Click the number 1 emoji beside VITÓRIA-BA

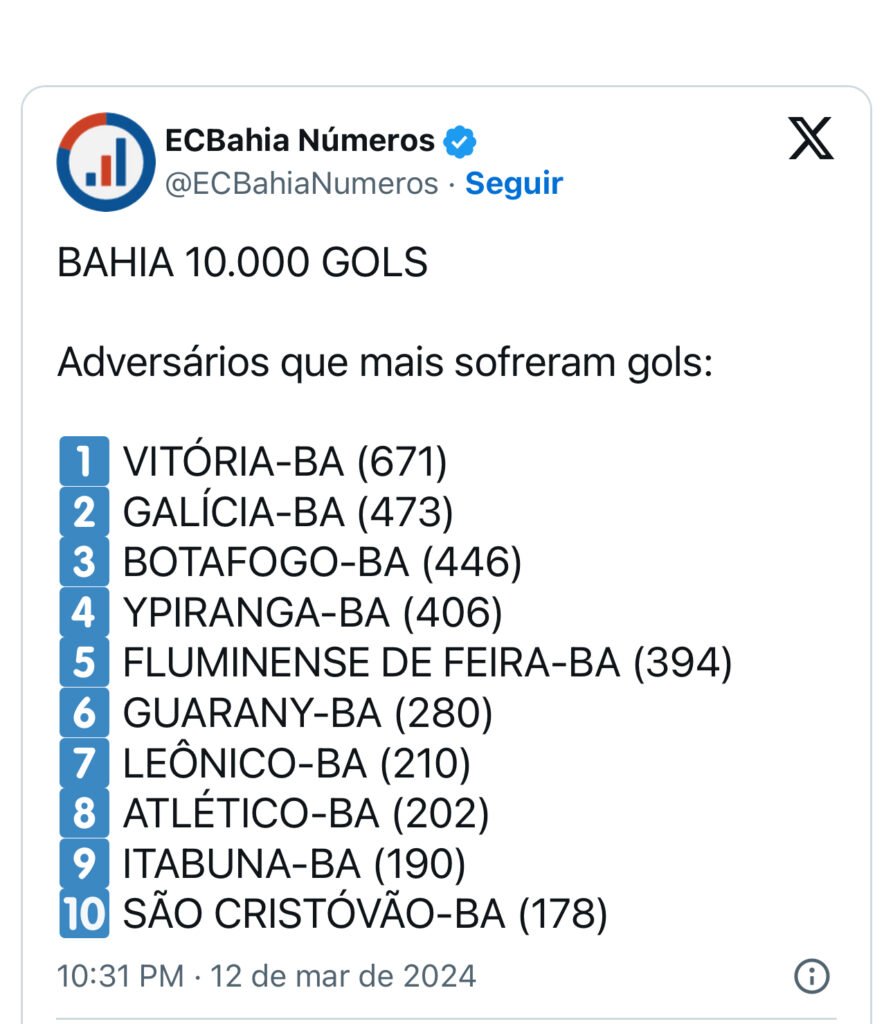tap(84, 462)
